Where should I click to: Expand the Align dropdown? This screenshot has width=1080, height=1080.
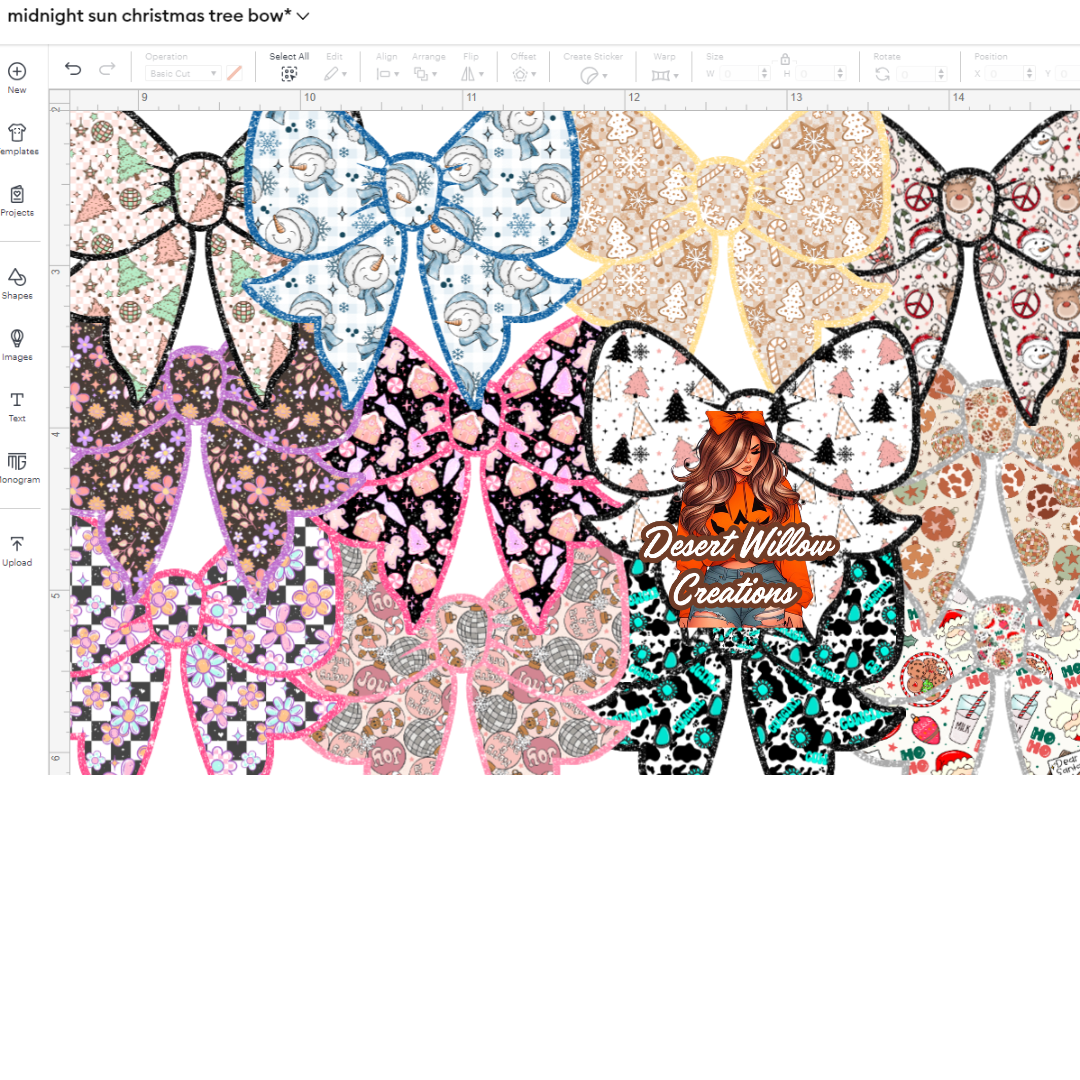pos(387,74)
